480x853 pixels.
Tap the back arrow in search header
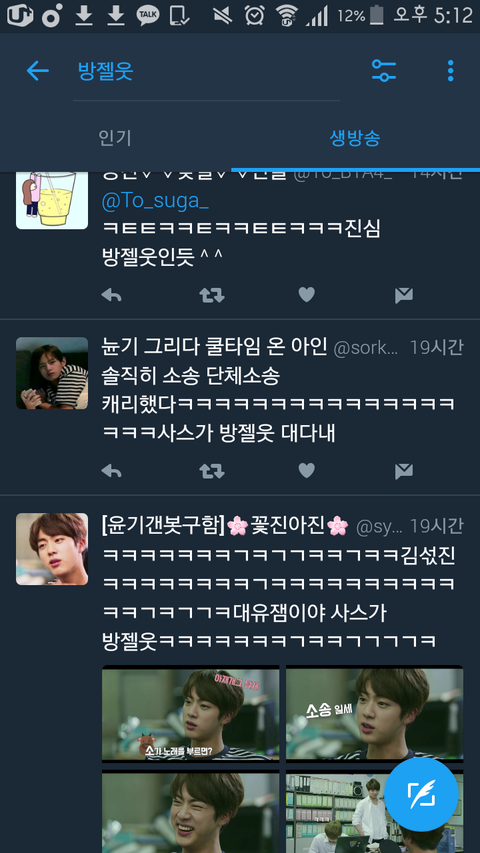click(38, 71)
